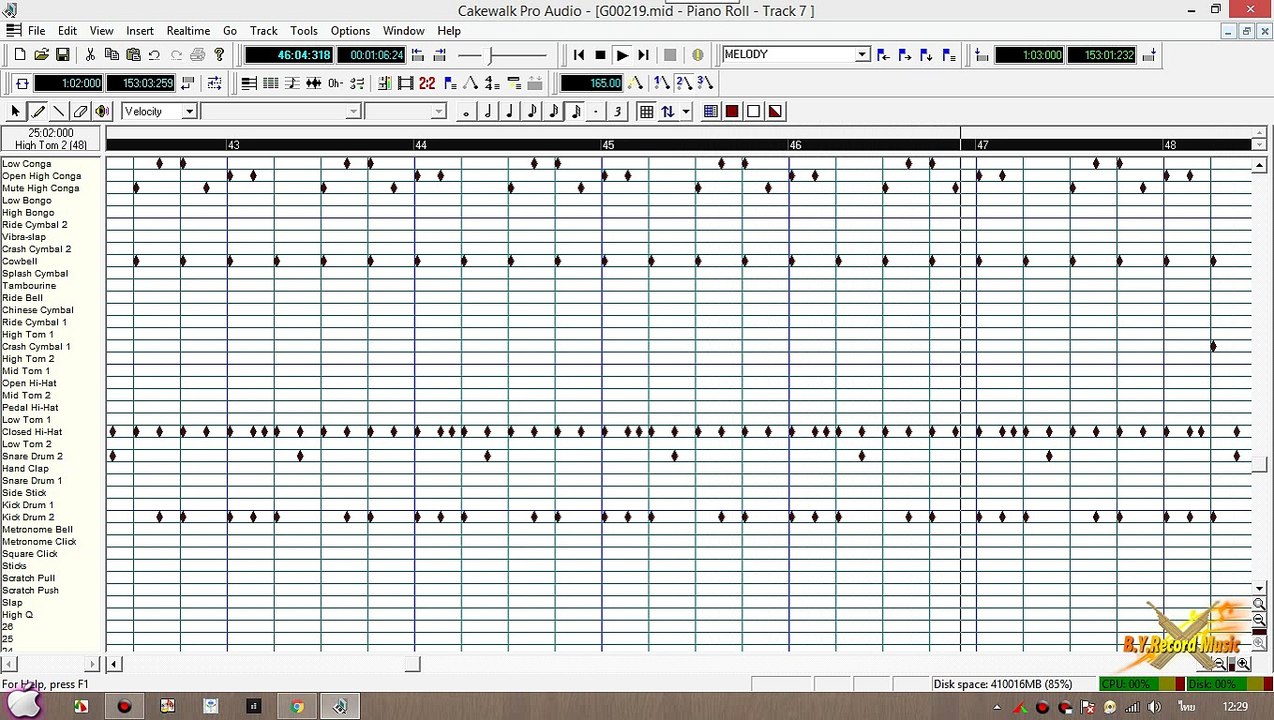The height and width of the screenshot is (720, 1274).
Task: Click the New file icon
Action: [x=20, y=55]
